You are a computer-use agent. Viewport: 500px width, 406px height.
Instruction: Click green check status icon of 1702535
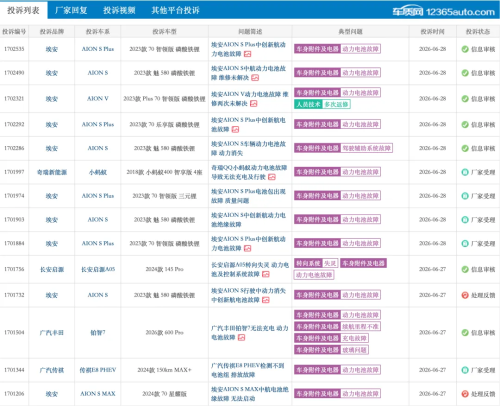(465, 49)
